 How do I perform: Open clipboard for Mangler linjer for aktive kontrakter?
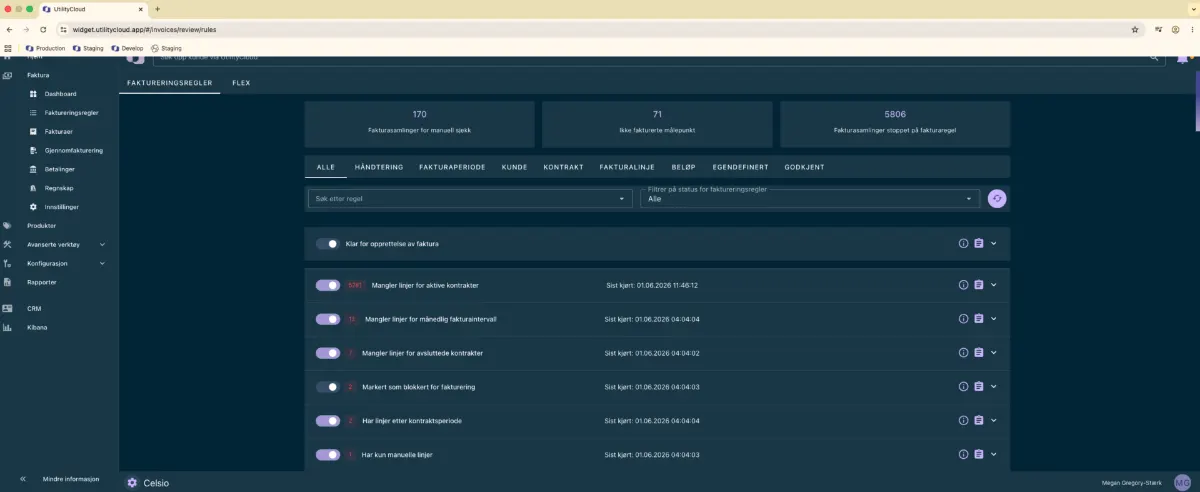pyautogui.click(x=979, y=285)
